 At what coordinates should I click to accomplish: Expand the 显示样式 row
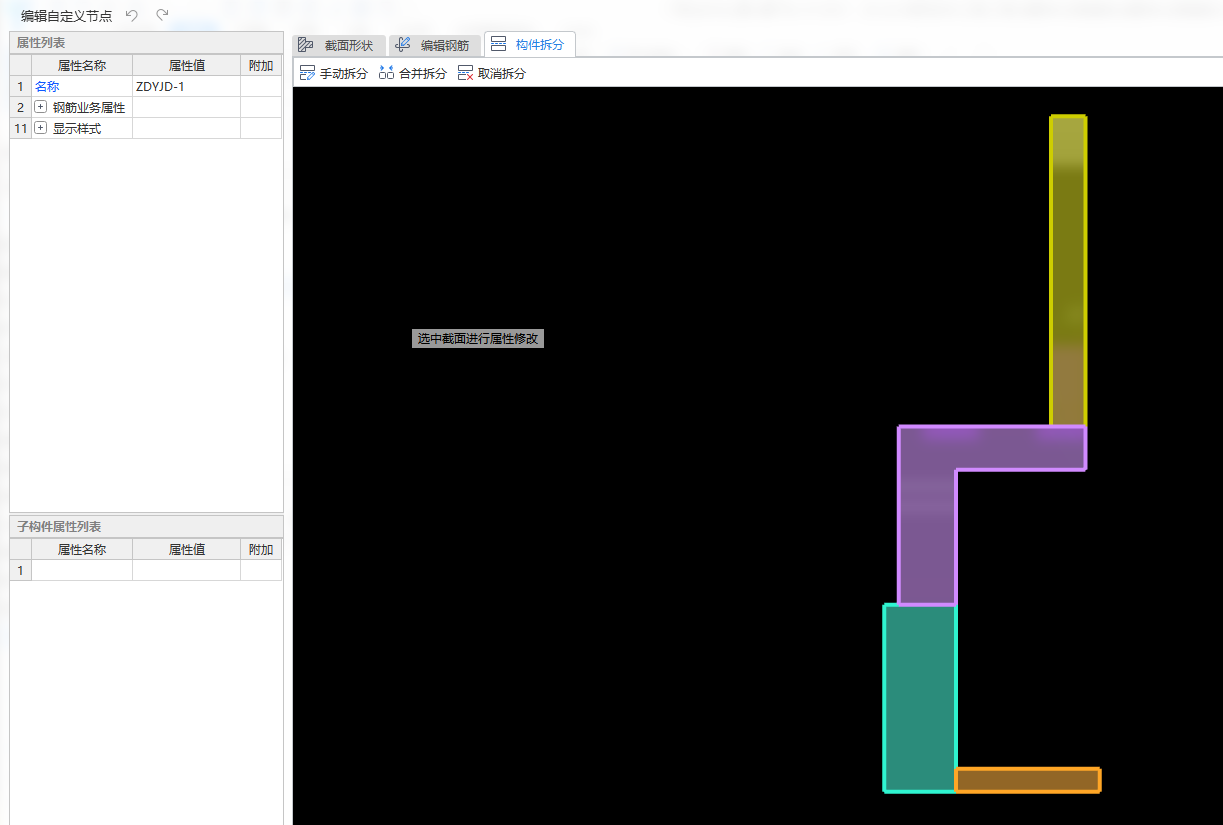point(41,128)
